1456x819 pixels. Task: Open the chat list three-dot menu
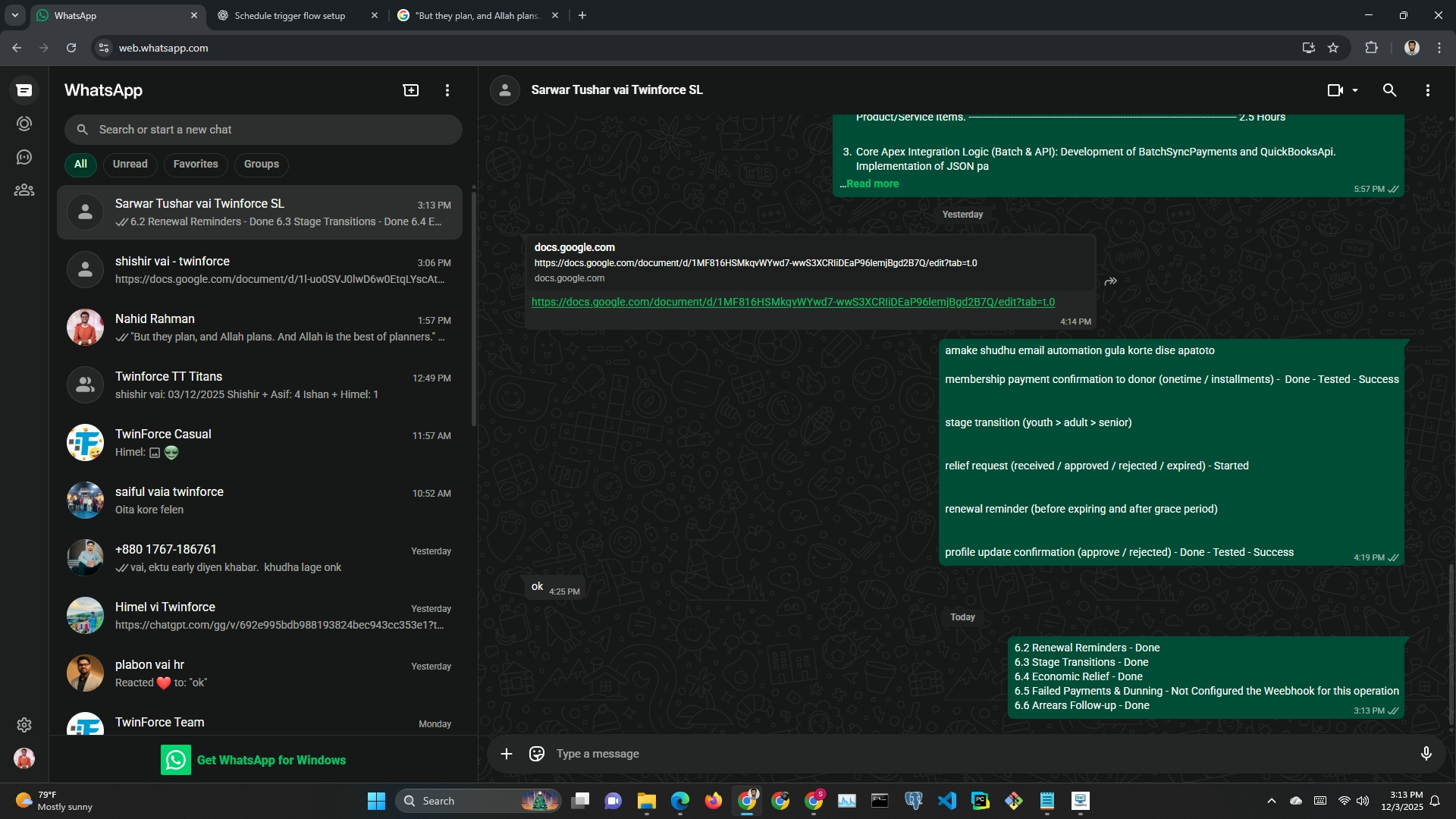pyautogui.click(x=447, y=90)
